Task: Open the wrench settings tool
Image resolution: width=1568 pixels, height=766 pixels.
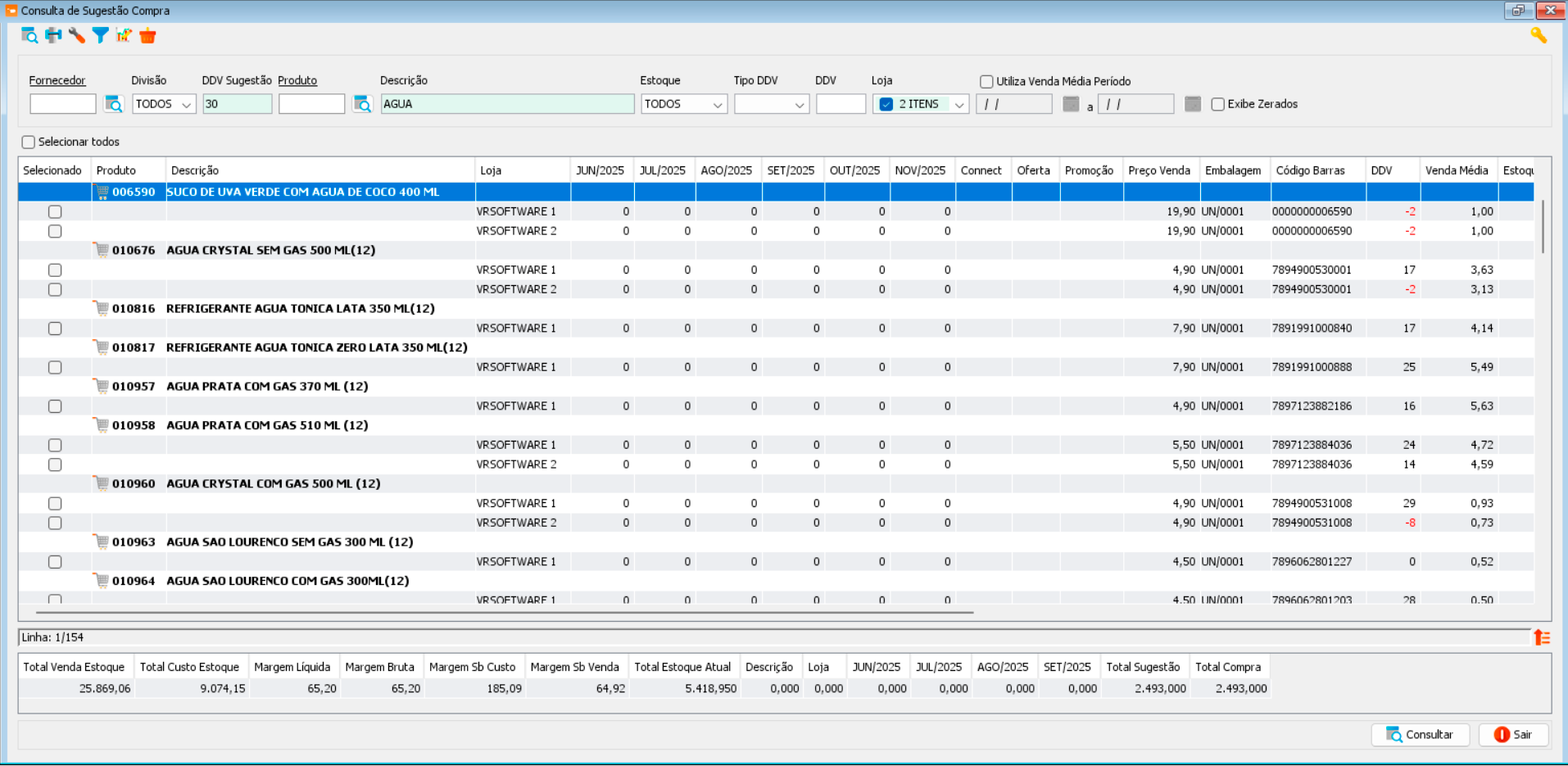Action: click(77, 35)
